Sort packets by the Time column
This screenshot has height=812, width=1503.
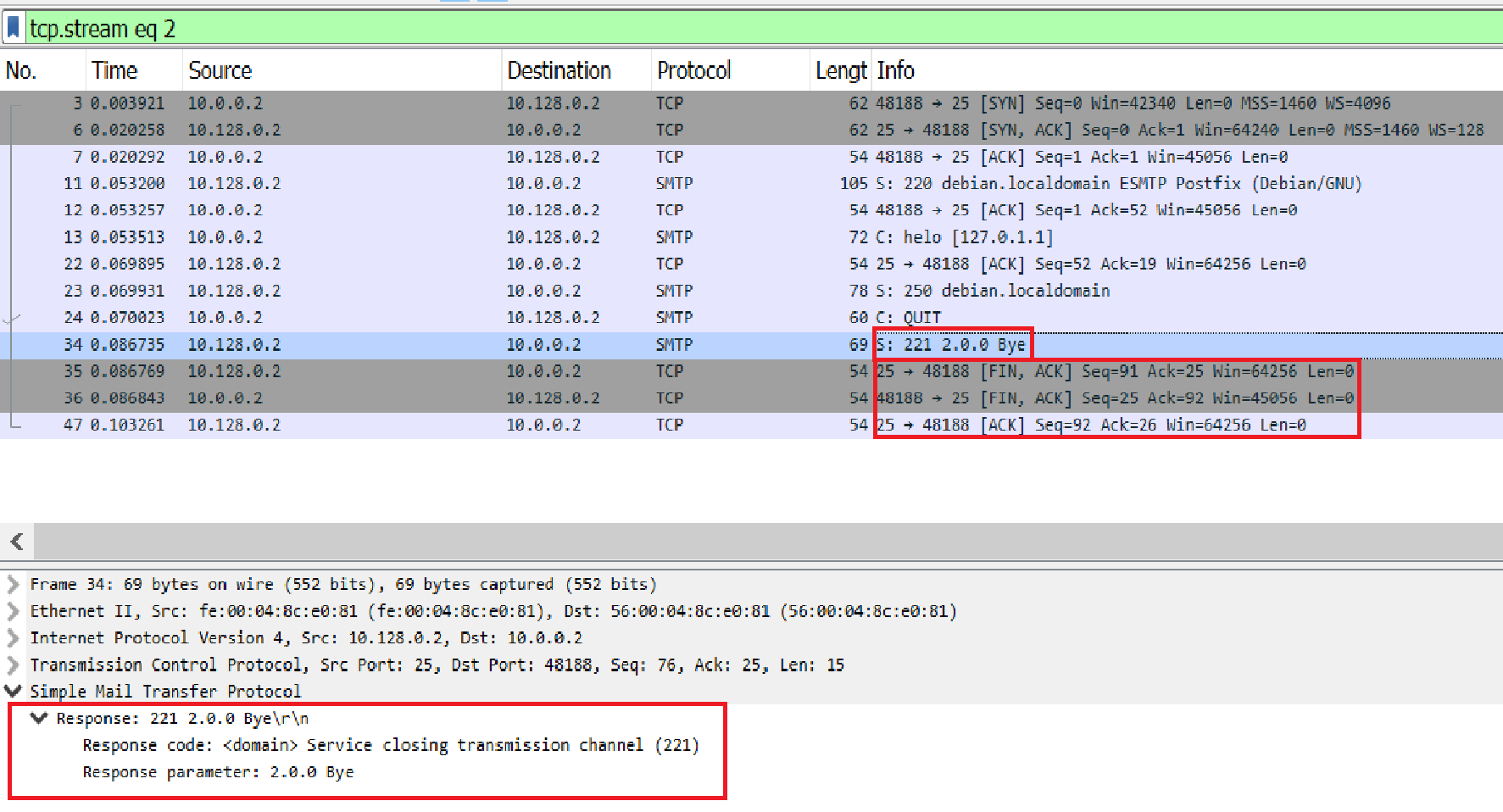click(114, 70)
